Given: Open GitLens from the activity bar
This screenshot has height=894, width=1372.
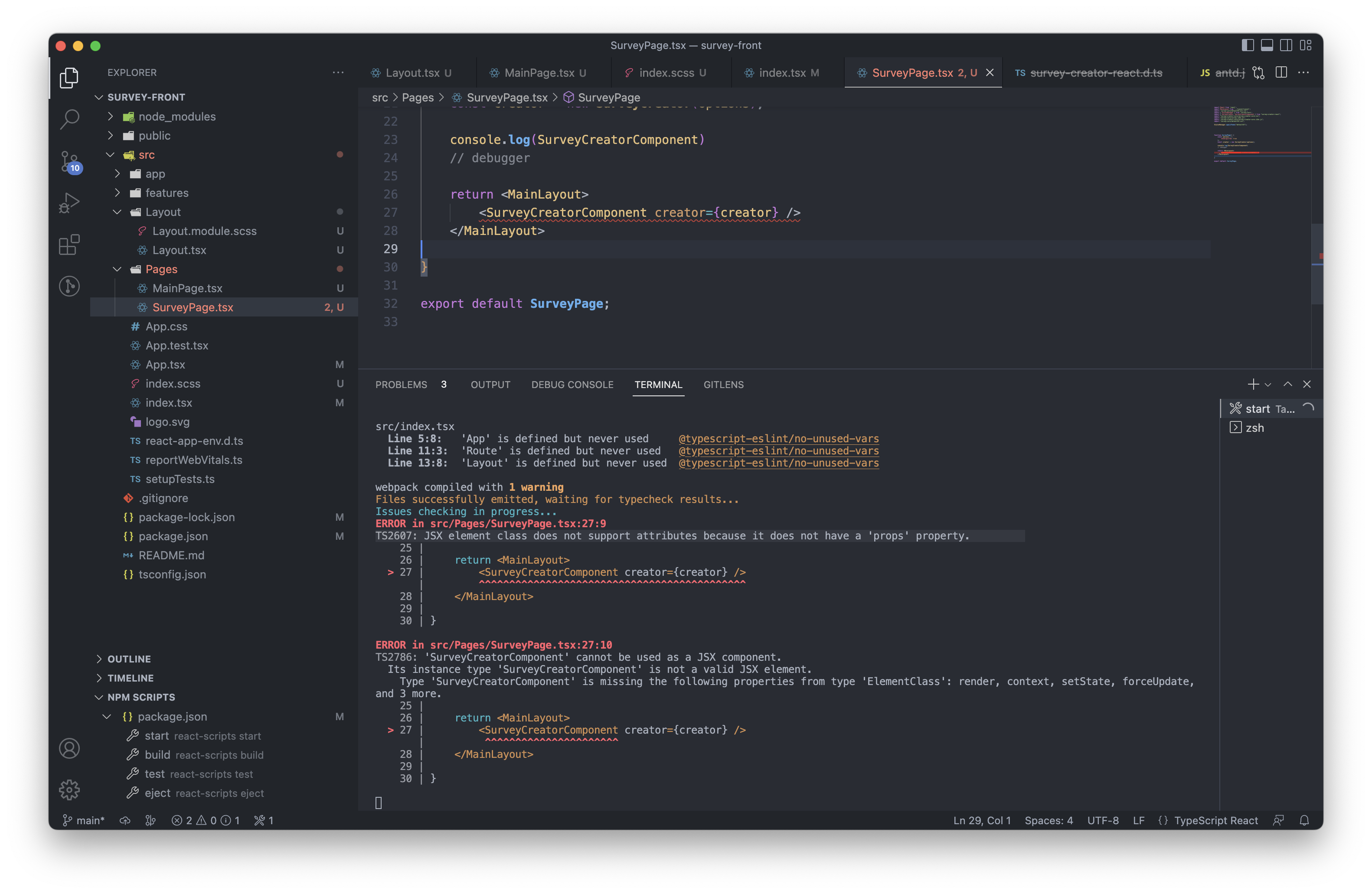Looking at the screenshot, I should (x=69, y=287).
